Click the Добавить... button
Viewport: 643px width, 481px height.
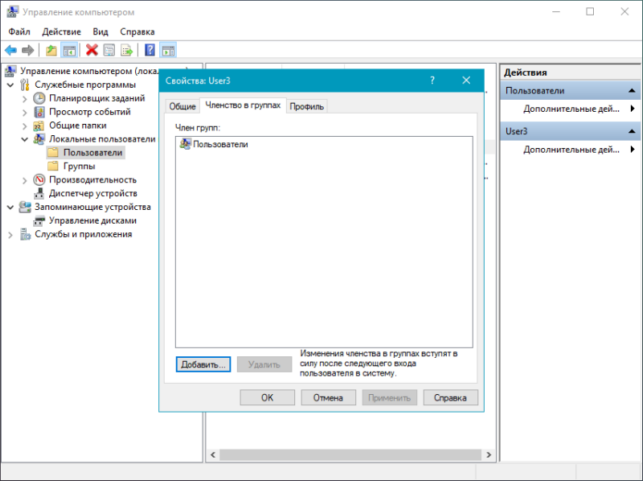point(203,365)
